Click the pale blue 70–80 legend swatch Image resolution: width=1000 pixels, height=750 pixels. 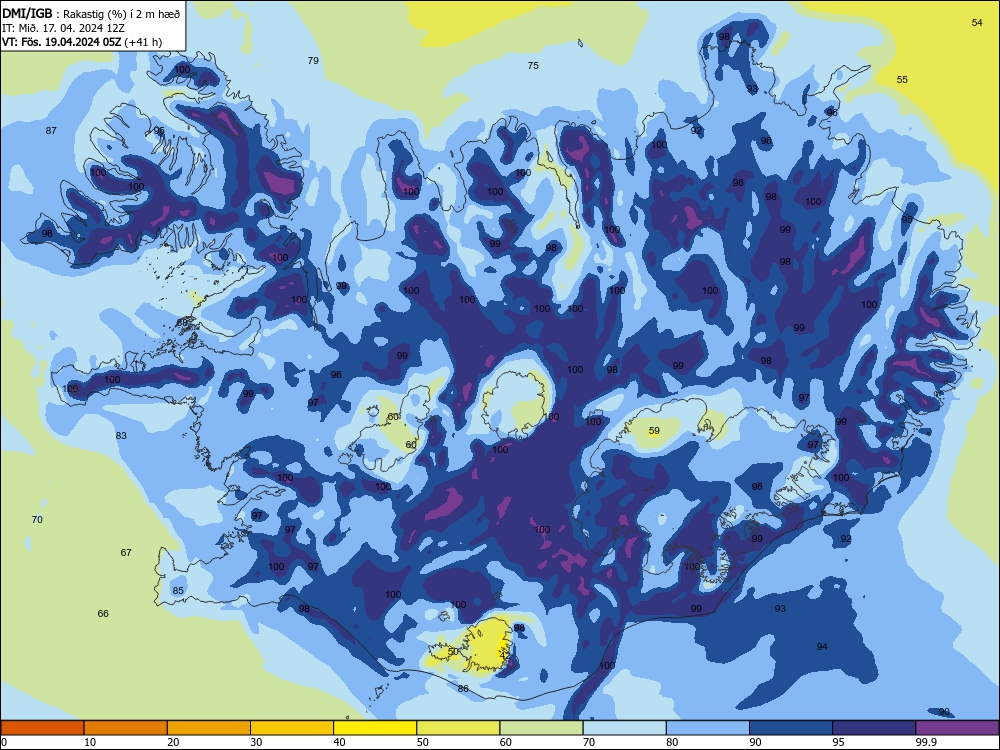624,728
